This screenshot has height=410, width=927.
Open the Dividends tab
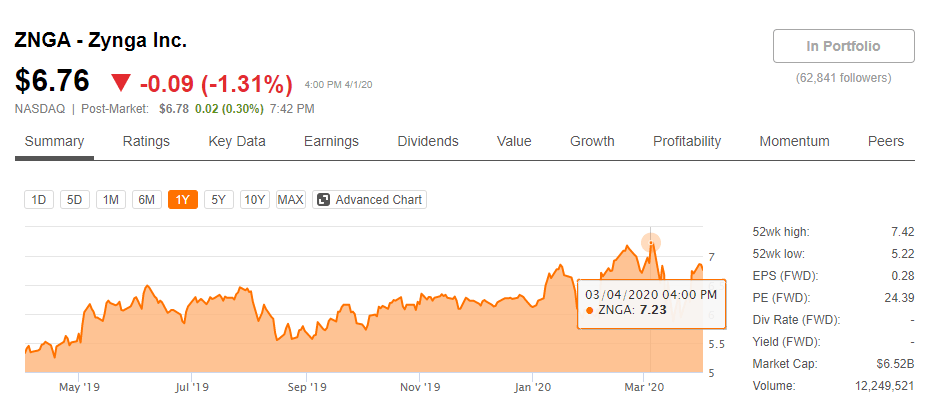pyautogui.click(x=428, y=142)
